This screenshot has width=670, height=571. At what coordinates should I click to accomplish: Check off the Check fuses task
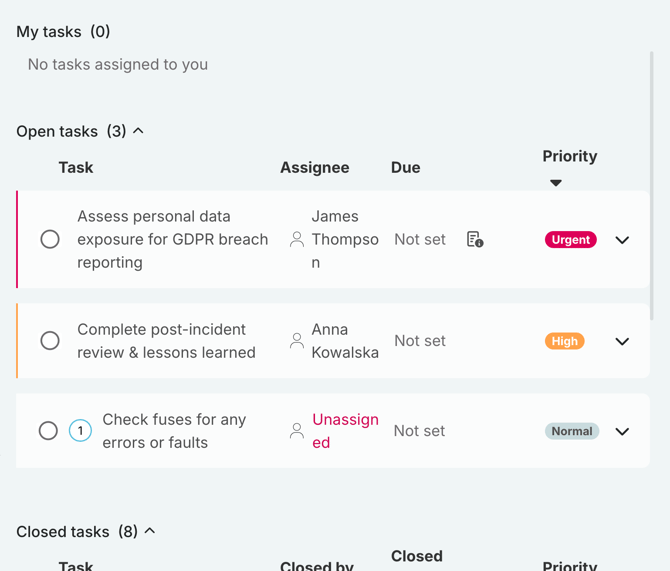coord(48,431)
